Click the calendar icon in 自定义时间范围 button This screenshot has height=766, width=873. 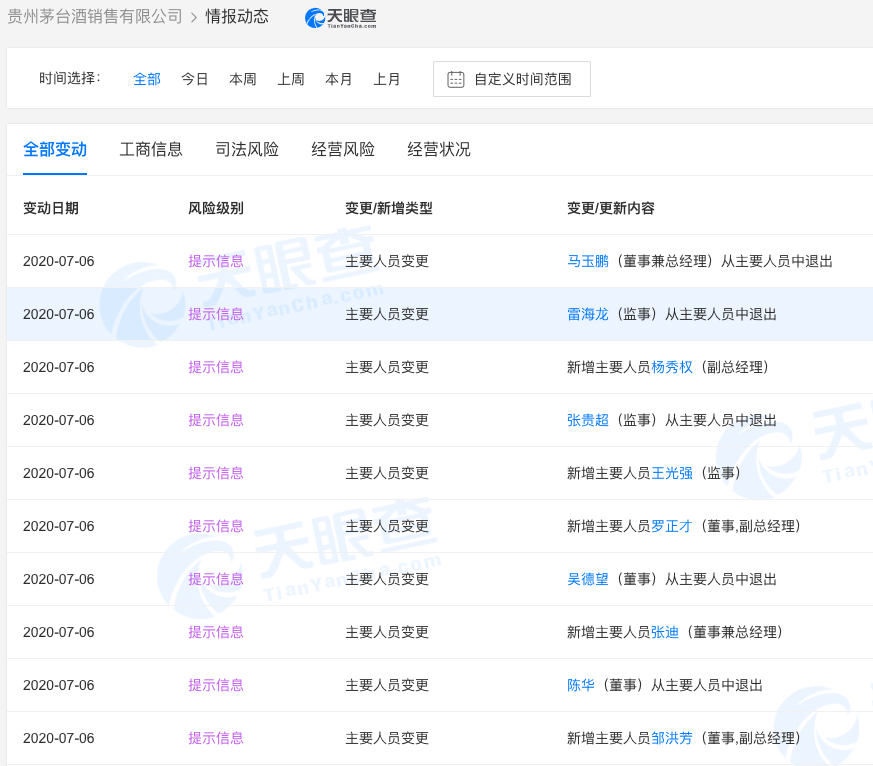point(455,79)
